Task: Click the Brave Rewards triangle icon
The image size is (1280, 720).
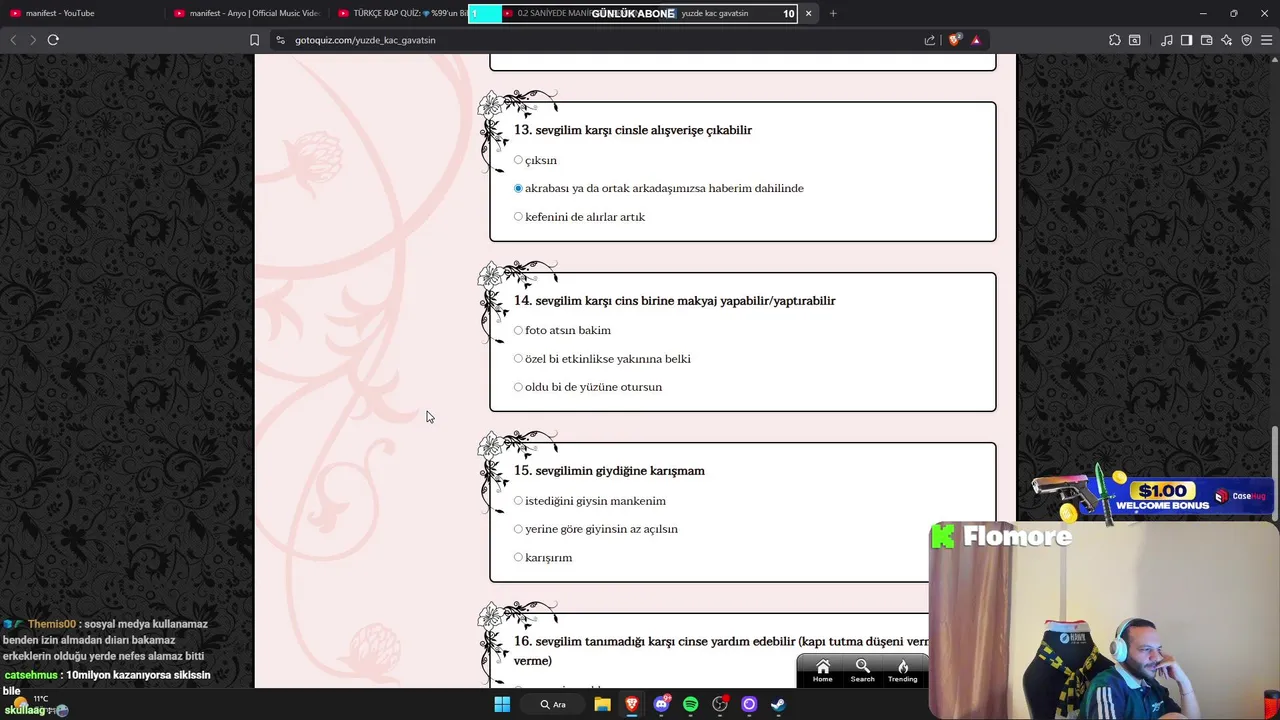Action: (976, 40)
